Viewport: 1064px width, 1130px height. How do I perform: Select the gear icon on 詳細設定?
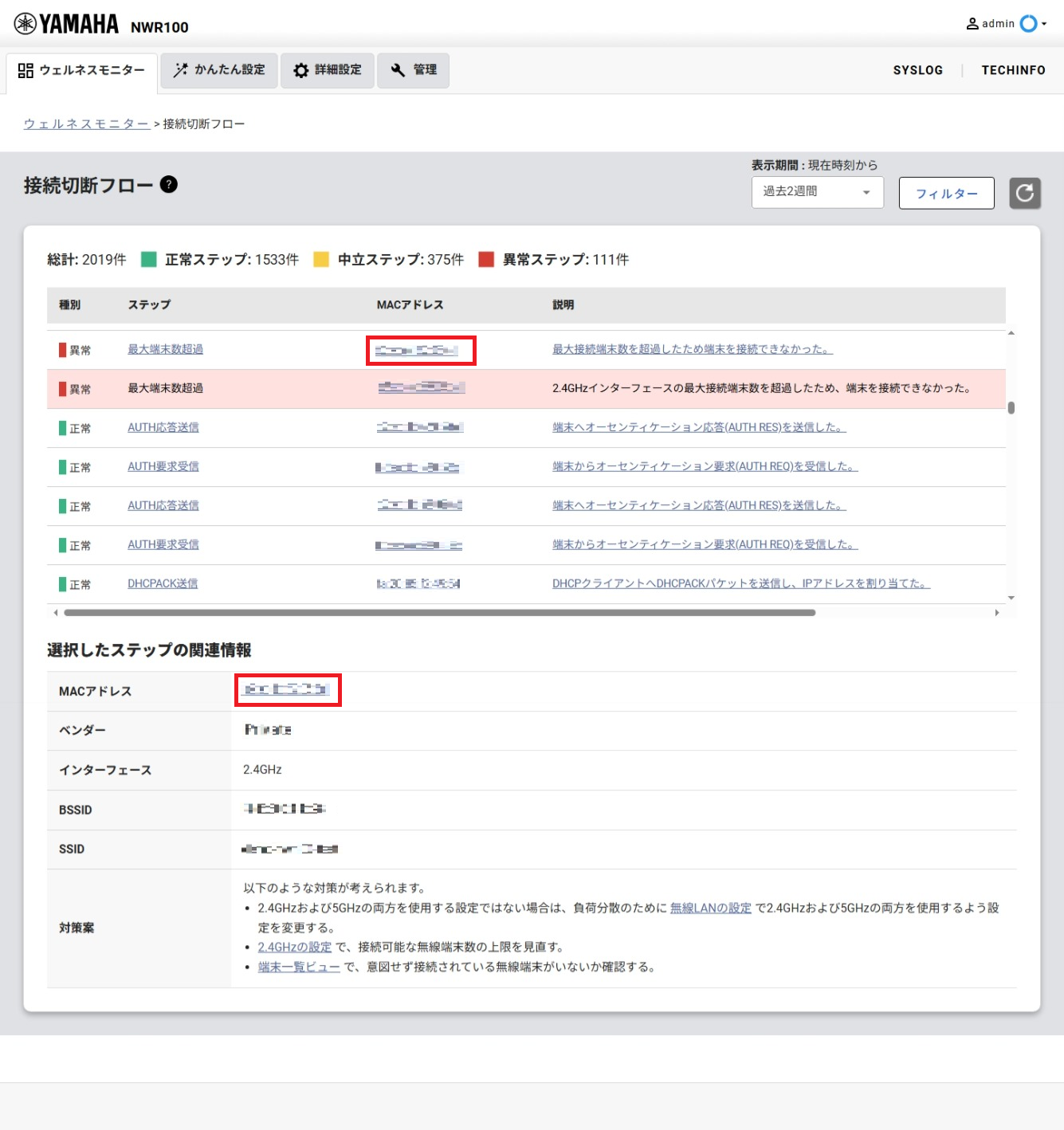tap(300, 70)
